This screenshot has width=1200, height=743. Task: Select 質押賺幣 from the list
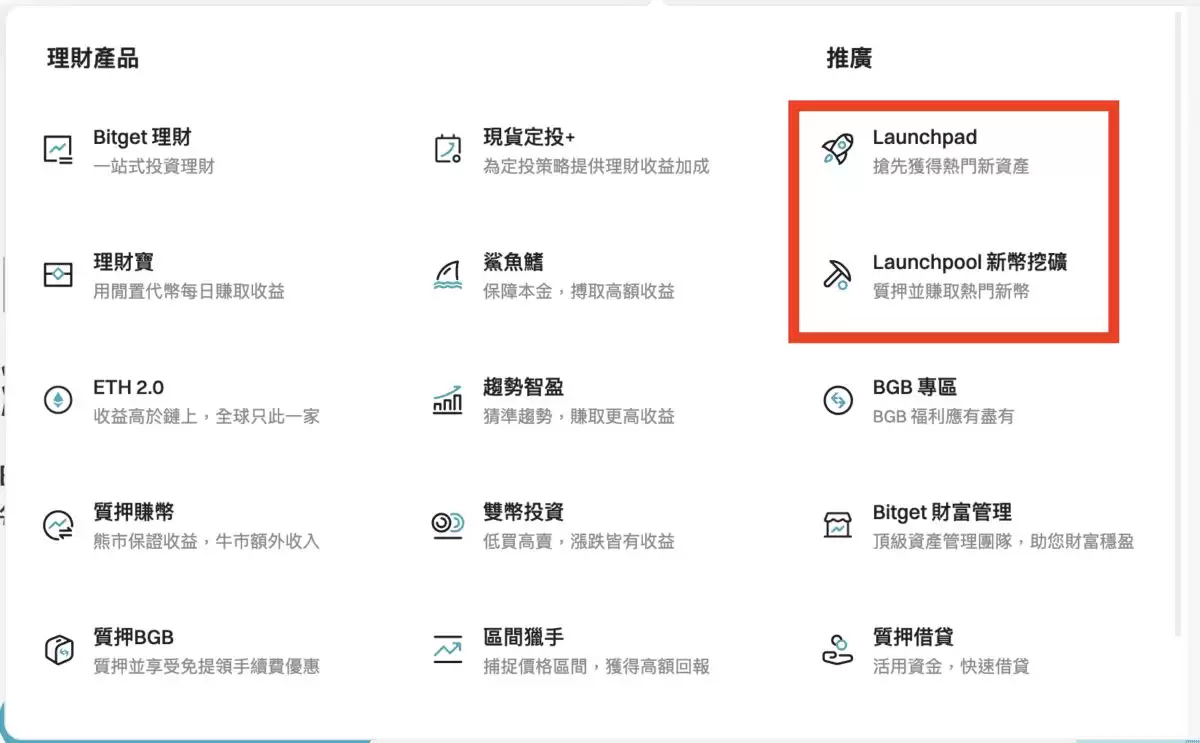(132, 512)
